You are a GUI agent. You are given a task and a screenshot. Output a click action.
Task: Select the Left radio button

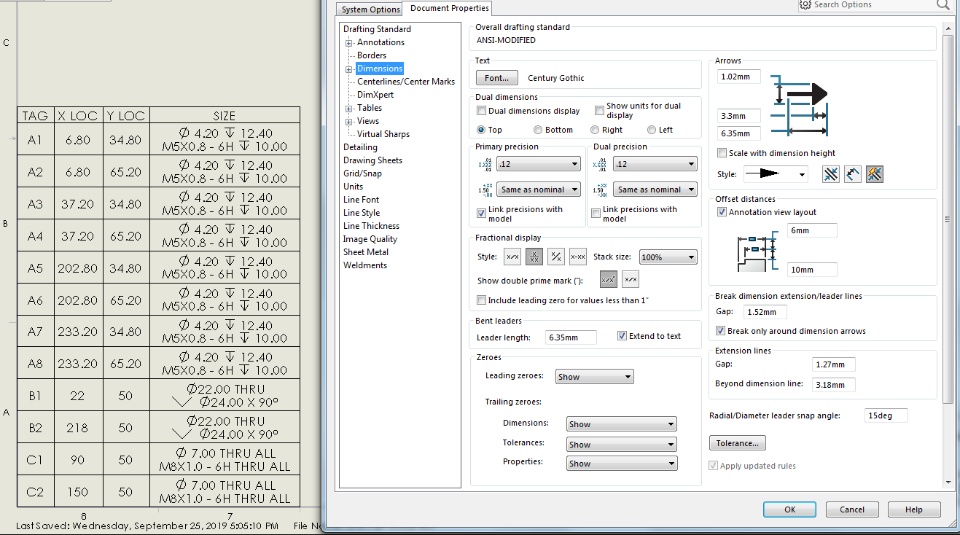(651, 130)
